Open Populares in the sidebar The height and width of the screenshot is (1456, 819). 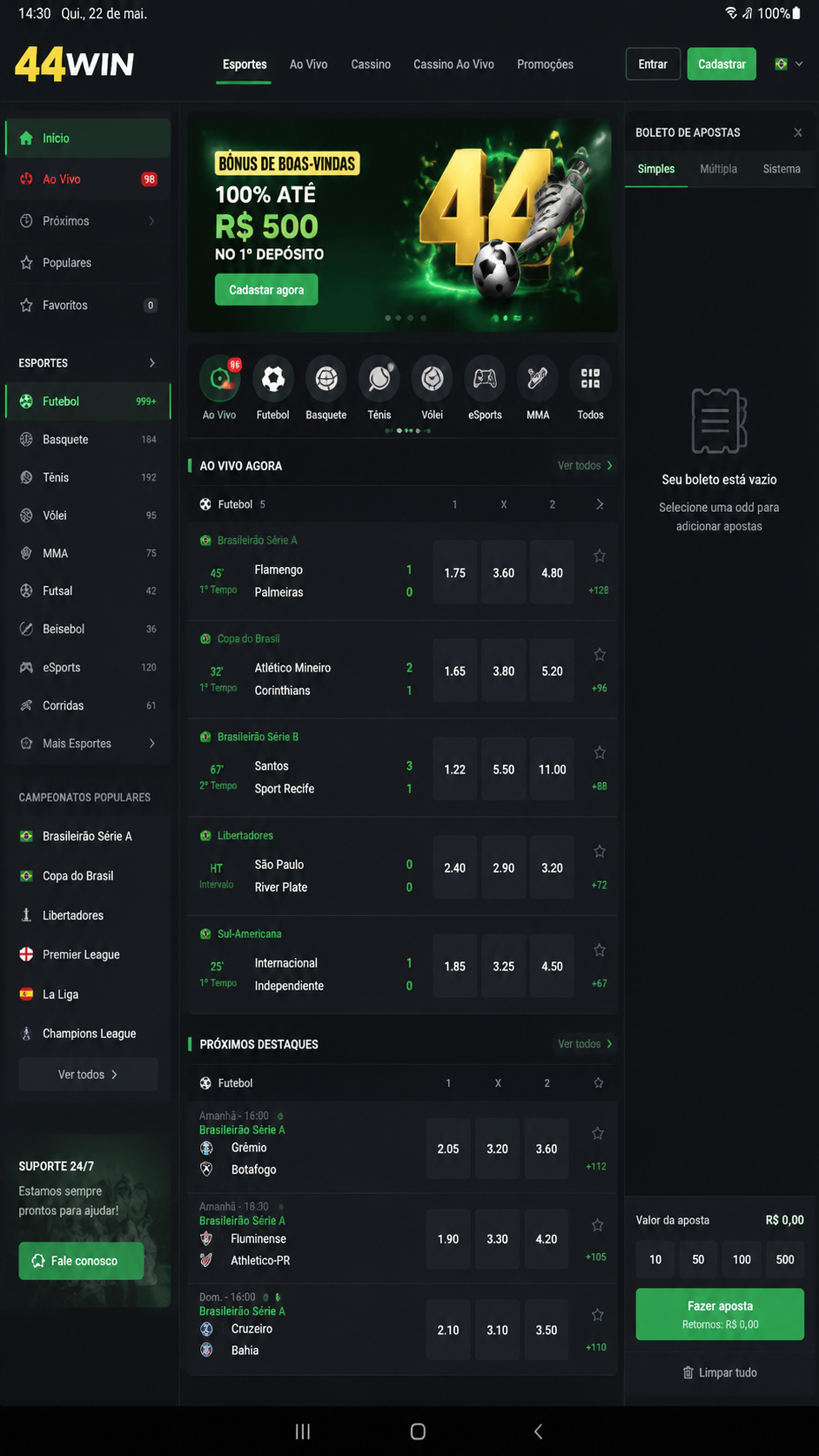[88, 262]
